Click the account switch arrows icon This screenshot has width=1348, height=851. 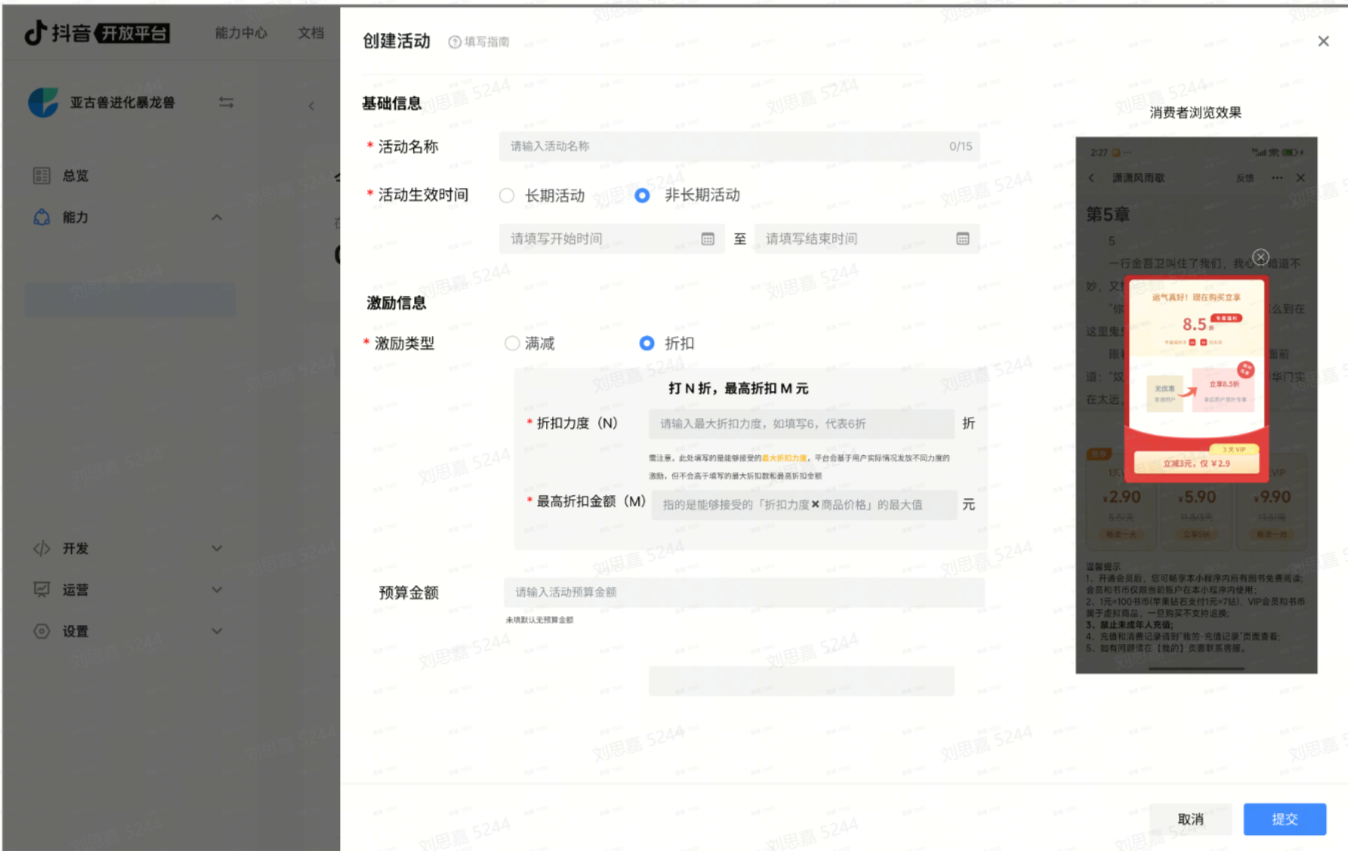(226, 103)
